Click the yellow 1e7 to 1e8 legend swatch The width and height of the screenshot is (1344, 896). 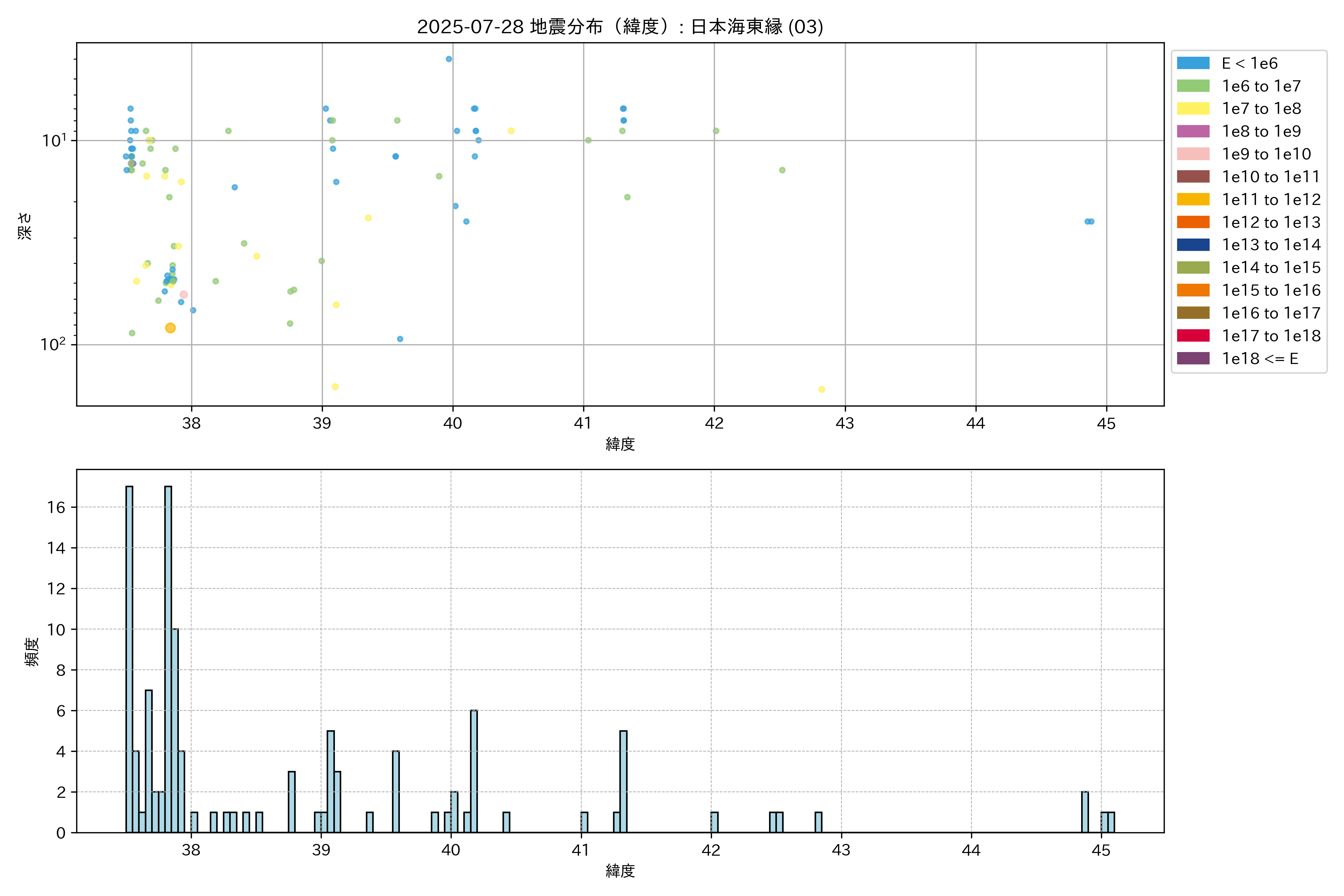point(1192,109)
